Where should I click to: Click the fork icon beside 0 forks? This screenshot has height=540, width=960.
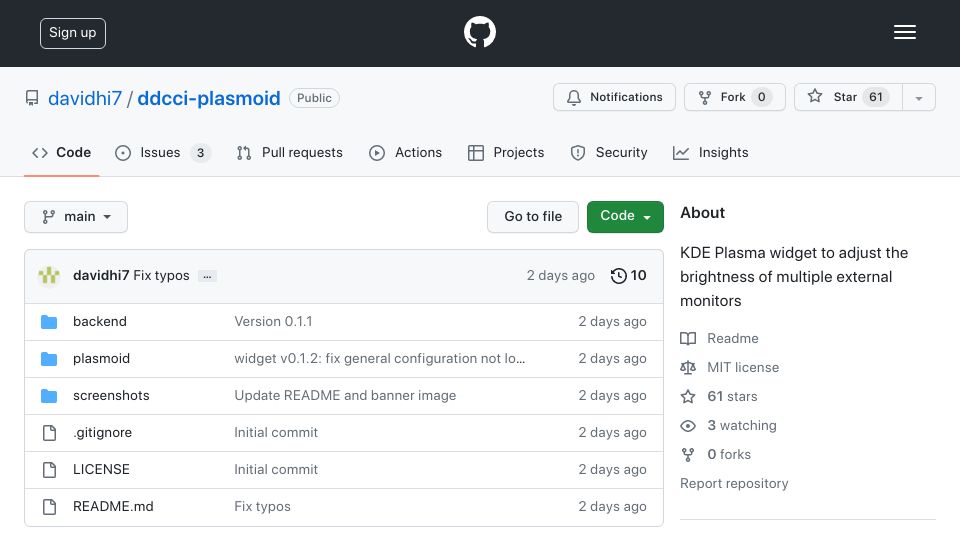click(688, 455)
